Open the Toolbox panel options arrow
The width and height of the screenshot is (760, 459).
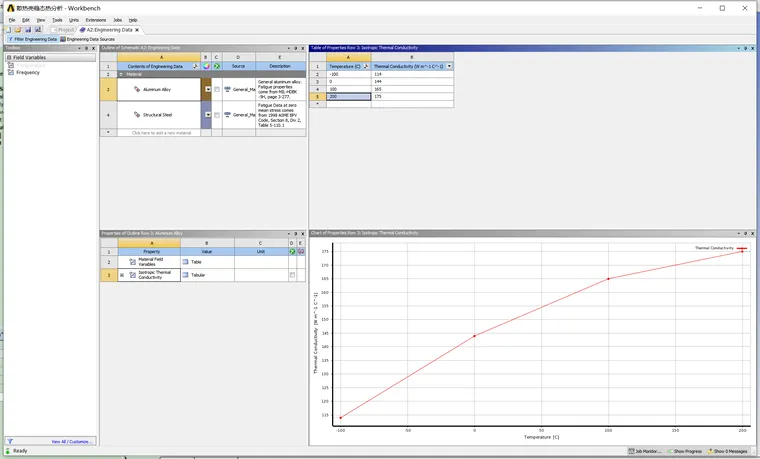pyautogui.click(x=79, y=48)
